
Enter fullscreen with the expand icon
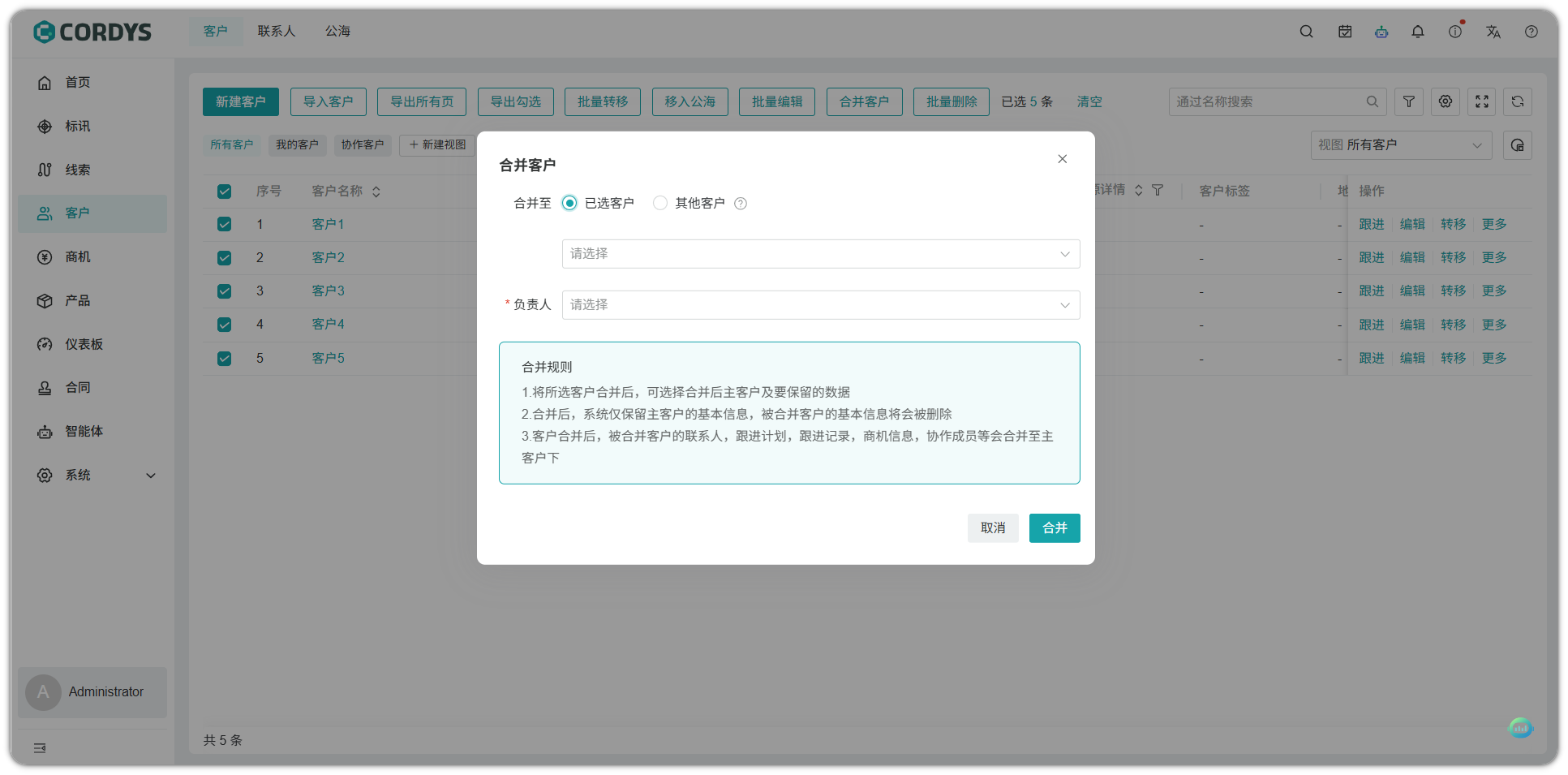[x=1481, y=101]
